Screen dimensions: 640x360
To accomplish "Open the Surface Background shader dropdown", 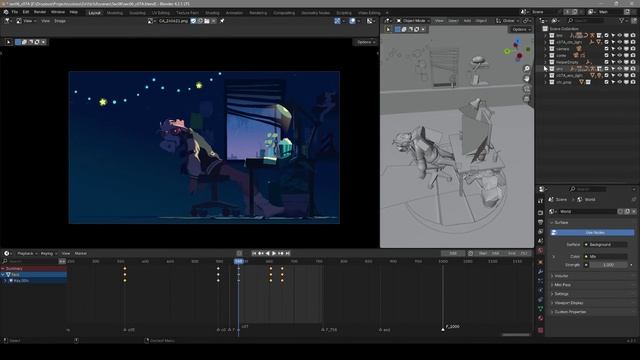I will (605, 244).
